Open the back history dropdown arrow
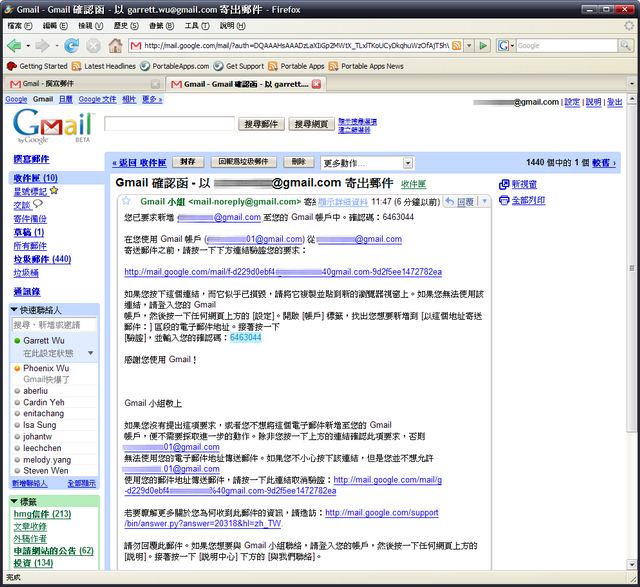 tap(28, 46)
